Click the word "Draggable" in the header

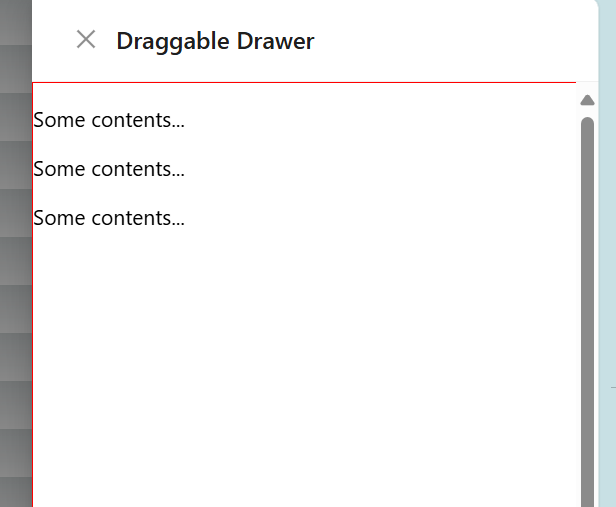coord(173,41)
